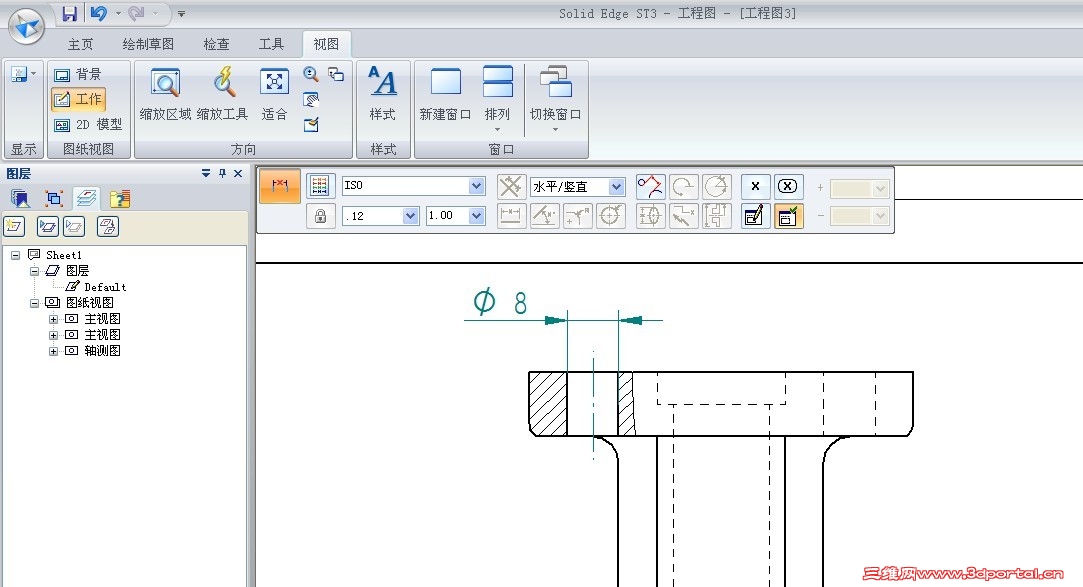Screen dimensions: 1083x587
Task: Toggle the circled (x) reference button
Action: 787,186
